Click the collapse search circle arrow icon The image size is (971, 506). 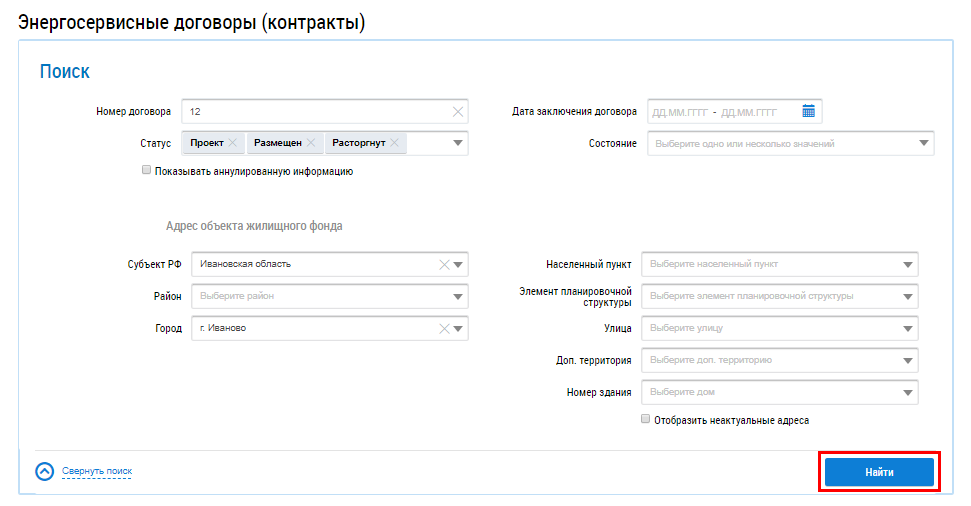44,472
